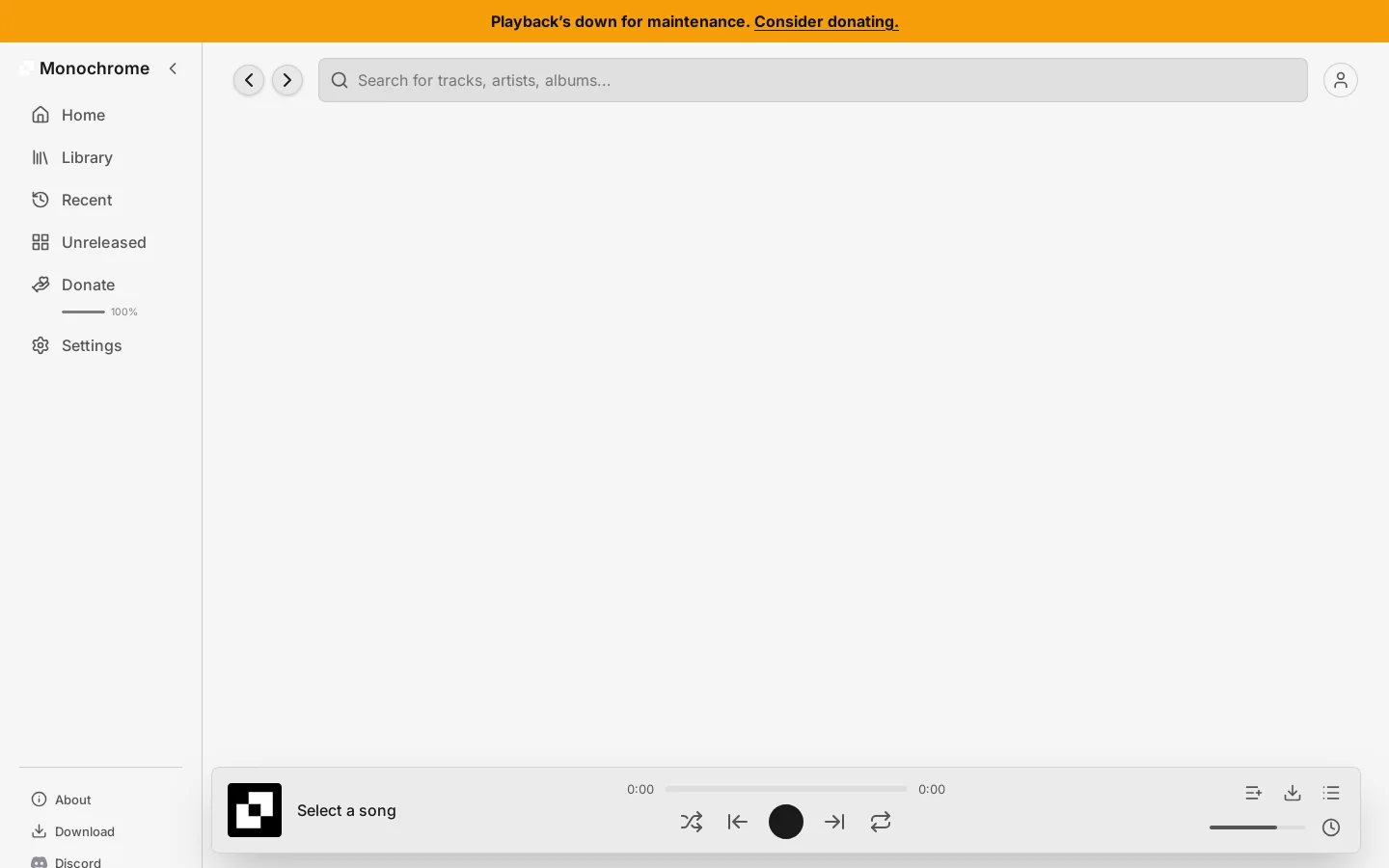This screenshot has height=868, width=1389.
Task: Adjust the volume slider
Action: click(1258, 827)
